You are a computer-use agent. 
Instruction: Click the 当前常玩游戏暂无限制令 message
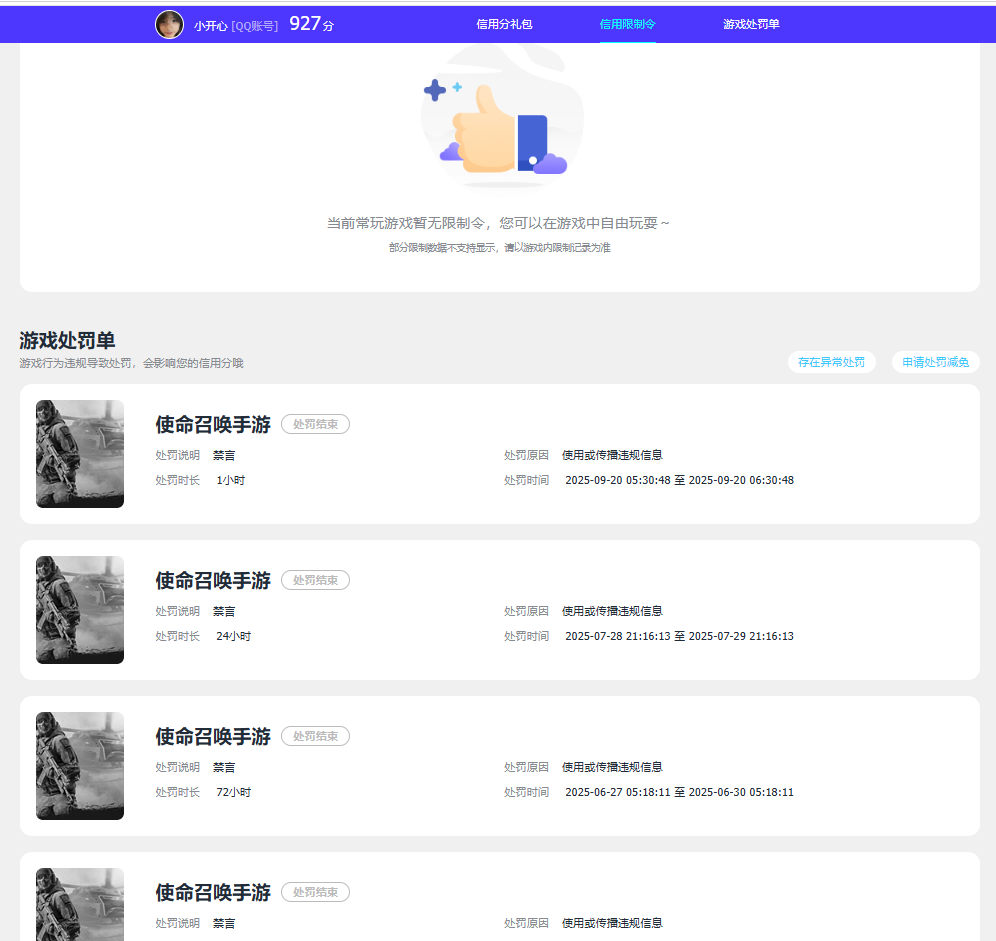click(498, 223)
